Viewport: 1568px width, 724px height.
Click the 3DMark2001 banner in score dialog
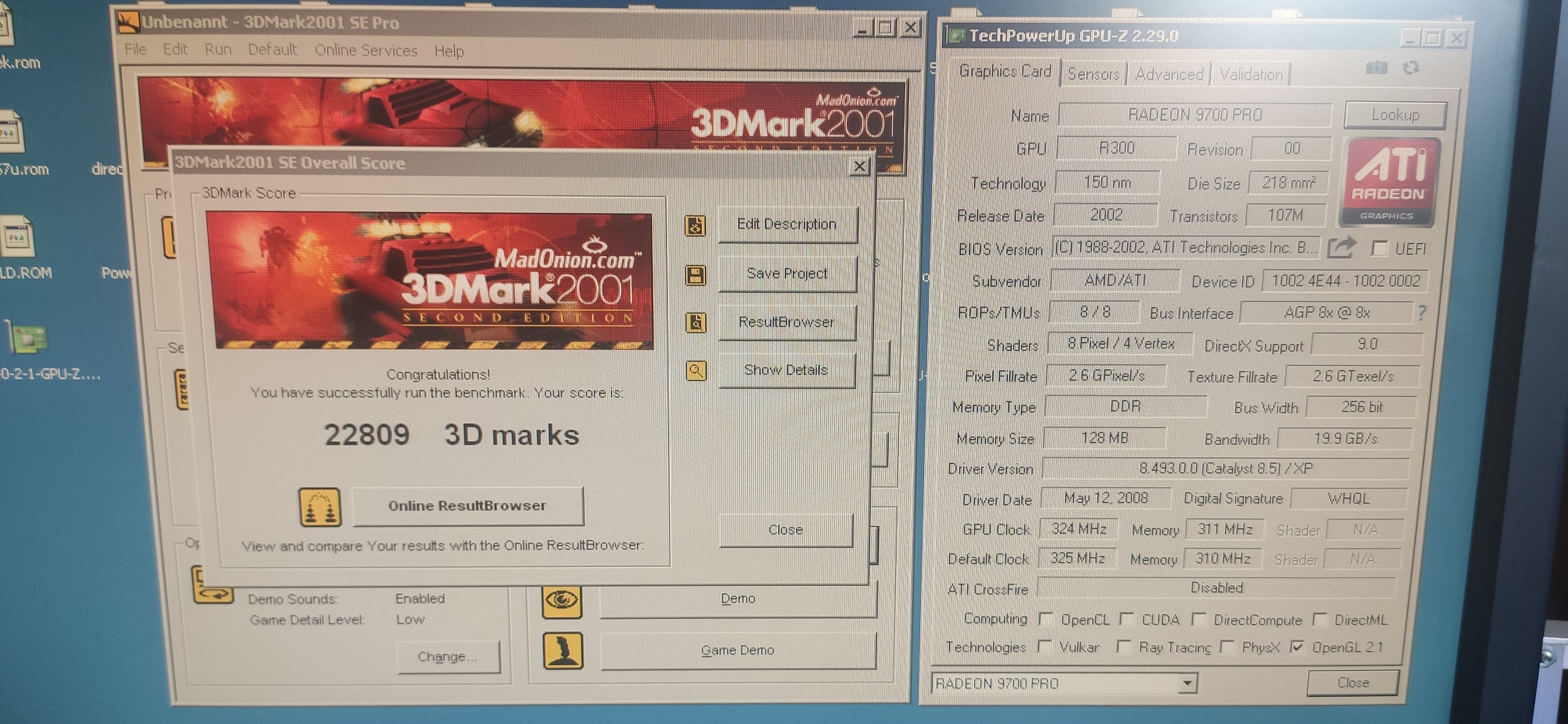coord(430,281)
